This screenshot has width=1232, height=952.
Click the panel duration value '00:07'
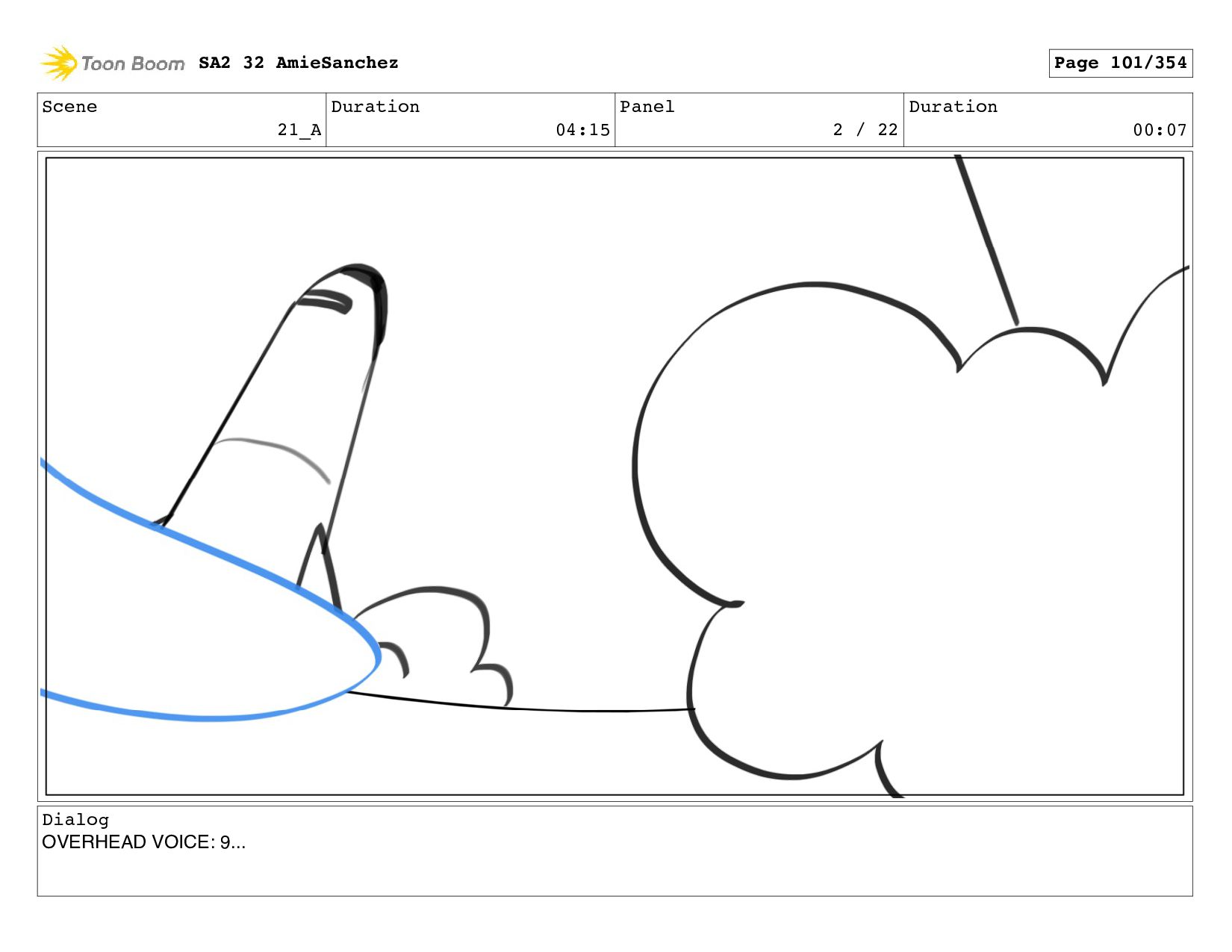point(1160,130)
